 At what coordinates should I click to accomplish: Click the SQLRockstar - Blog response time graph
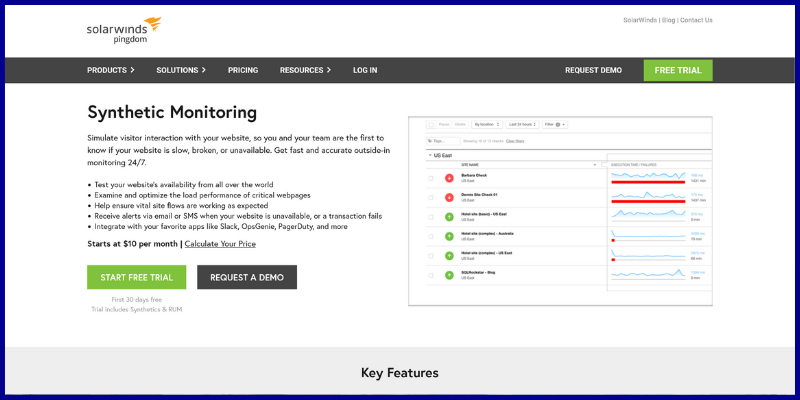(648, 273)
